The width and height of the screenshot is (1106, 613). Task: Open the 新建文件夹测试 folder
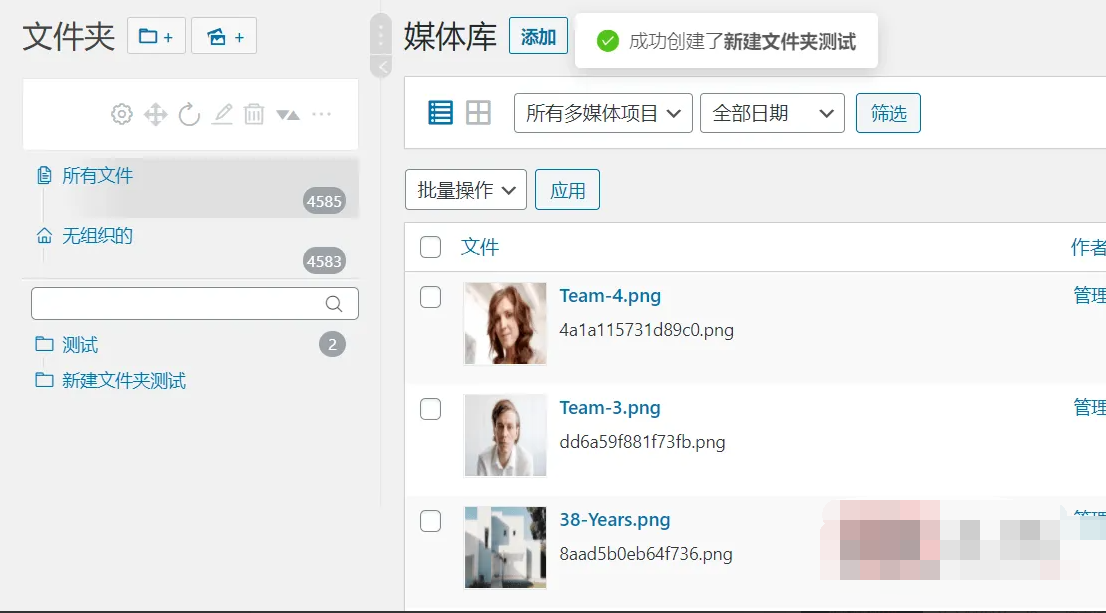[124, 381]
